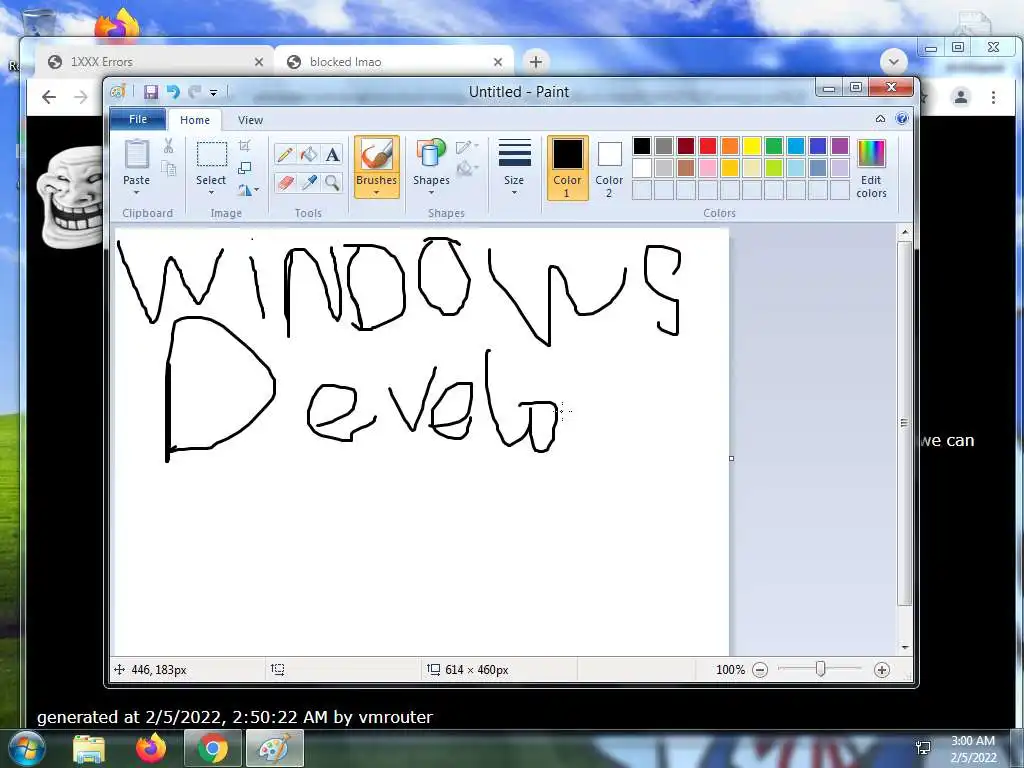This screenshot has height=768, width=1024.
Task: Click the selection size icon in status bar
Action: pyautogui.click(x=278, y=669)
